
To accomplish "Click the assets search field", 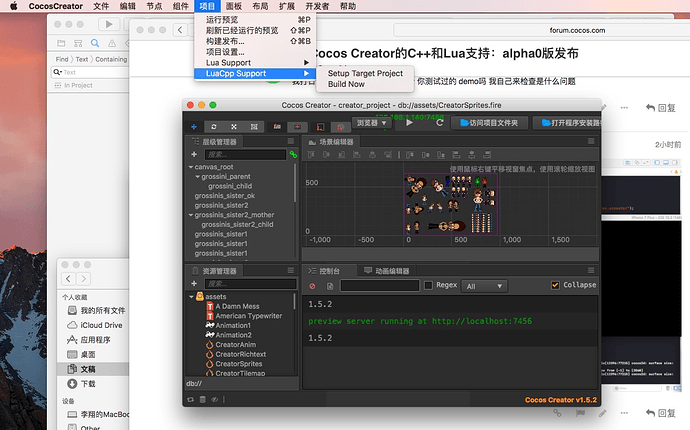I will (250, 284).
